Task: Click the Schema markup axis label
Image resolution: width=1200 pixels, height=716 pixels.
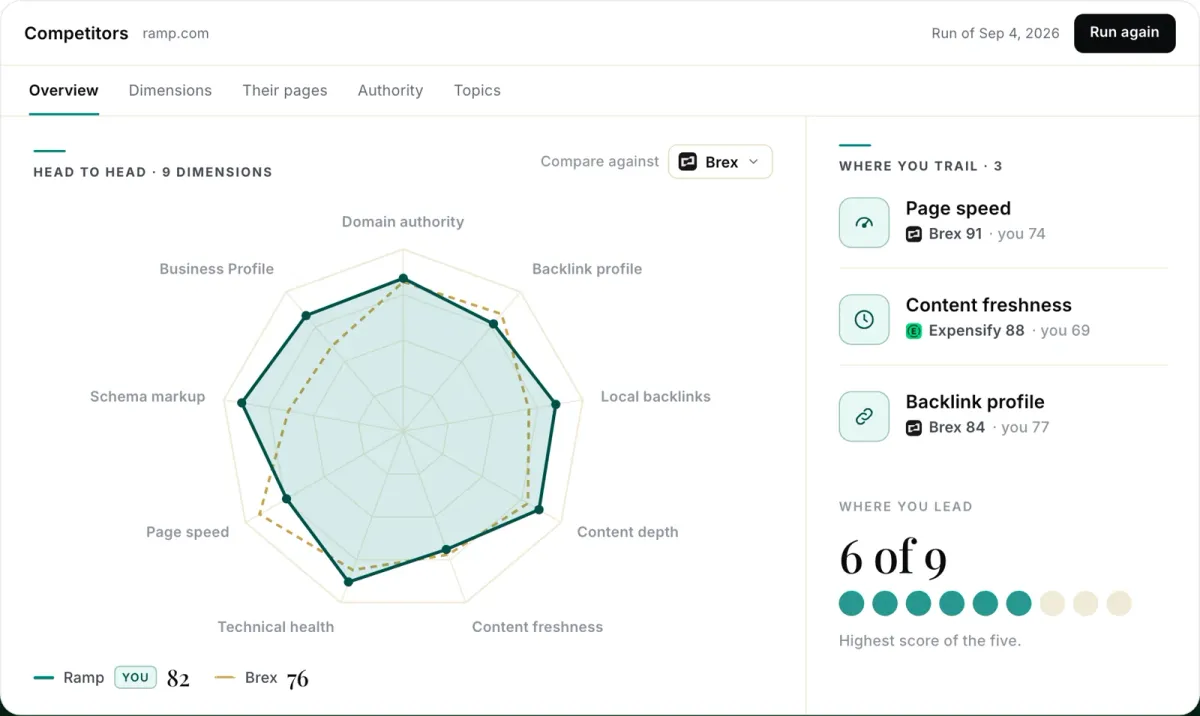Action: click(147, 397)
